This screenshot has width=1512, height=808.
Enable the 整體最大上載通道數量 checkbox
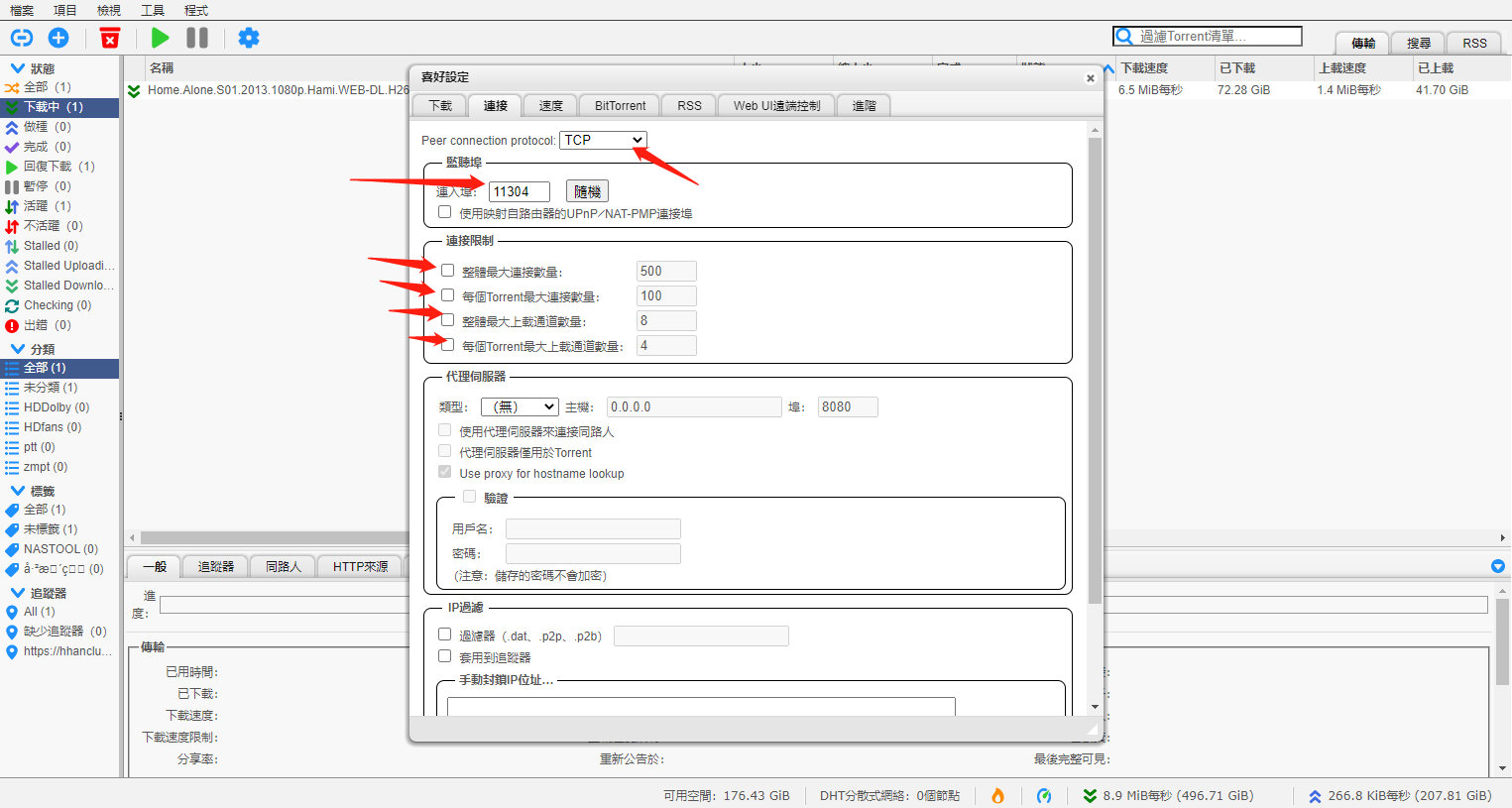448,320
